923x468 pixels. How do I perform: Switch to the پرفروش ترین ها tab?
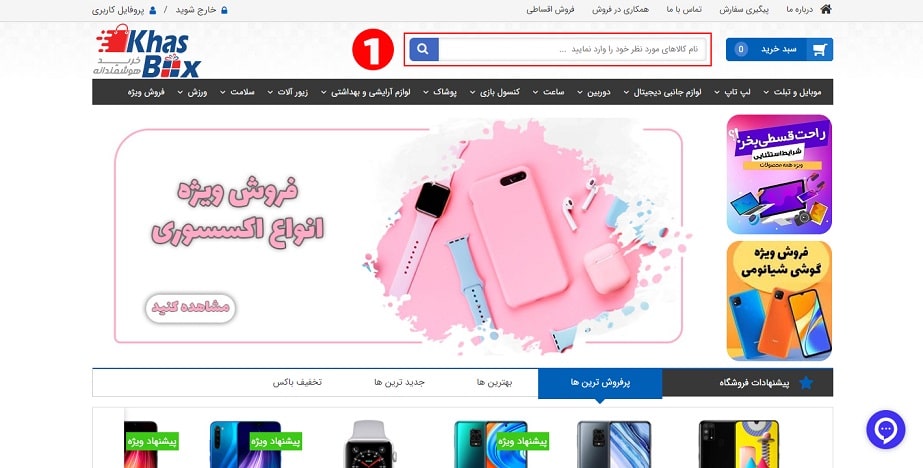point(600,383)
